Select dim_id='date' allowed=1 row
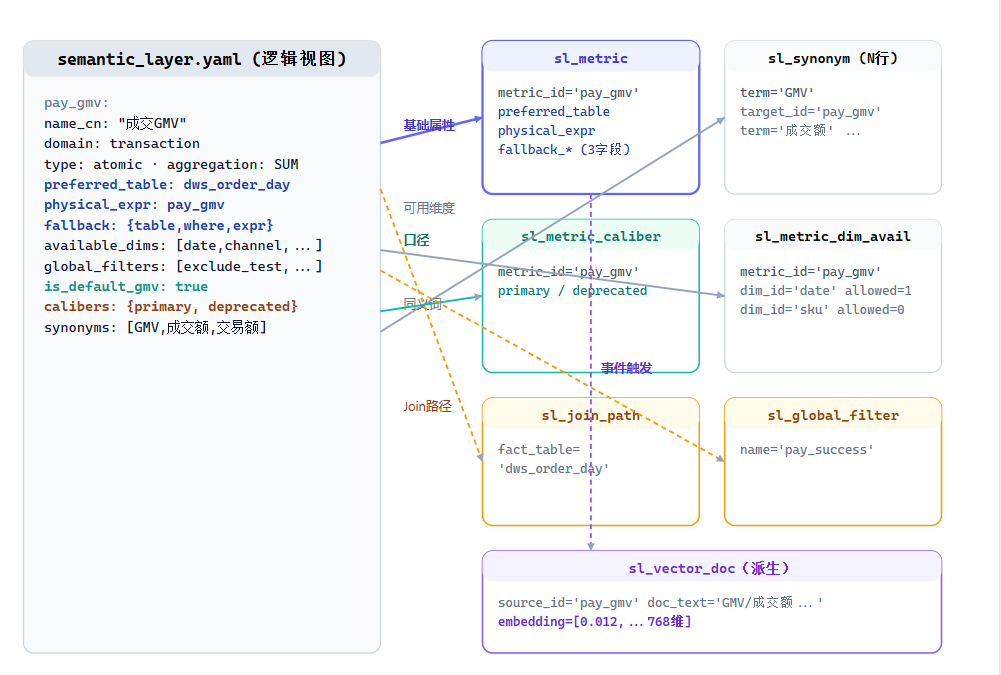 click(825, 291)
